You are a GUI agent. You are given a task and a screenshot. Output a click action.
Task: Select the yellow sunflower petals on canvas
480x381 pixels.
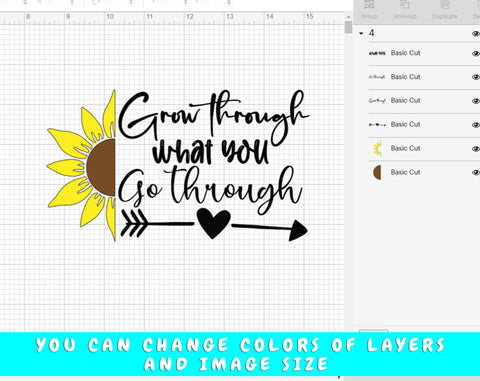tap(67, 167)
